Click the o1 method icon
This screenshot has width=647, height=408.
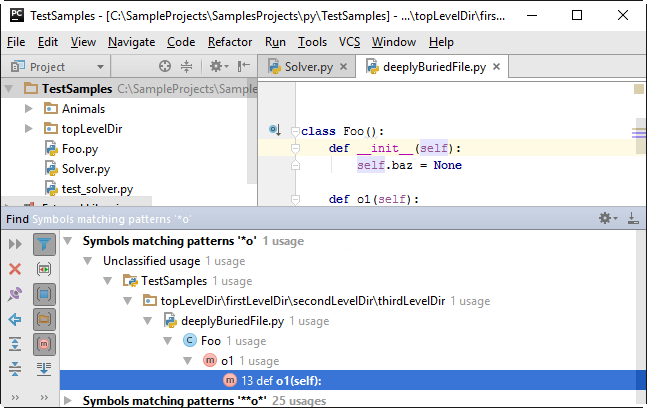[x=210, y=361]
